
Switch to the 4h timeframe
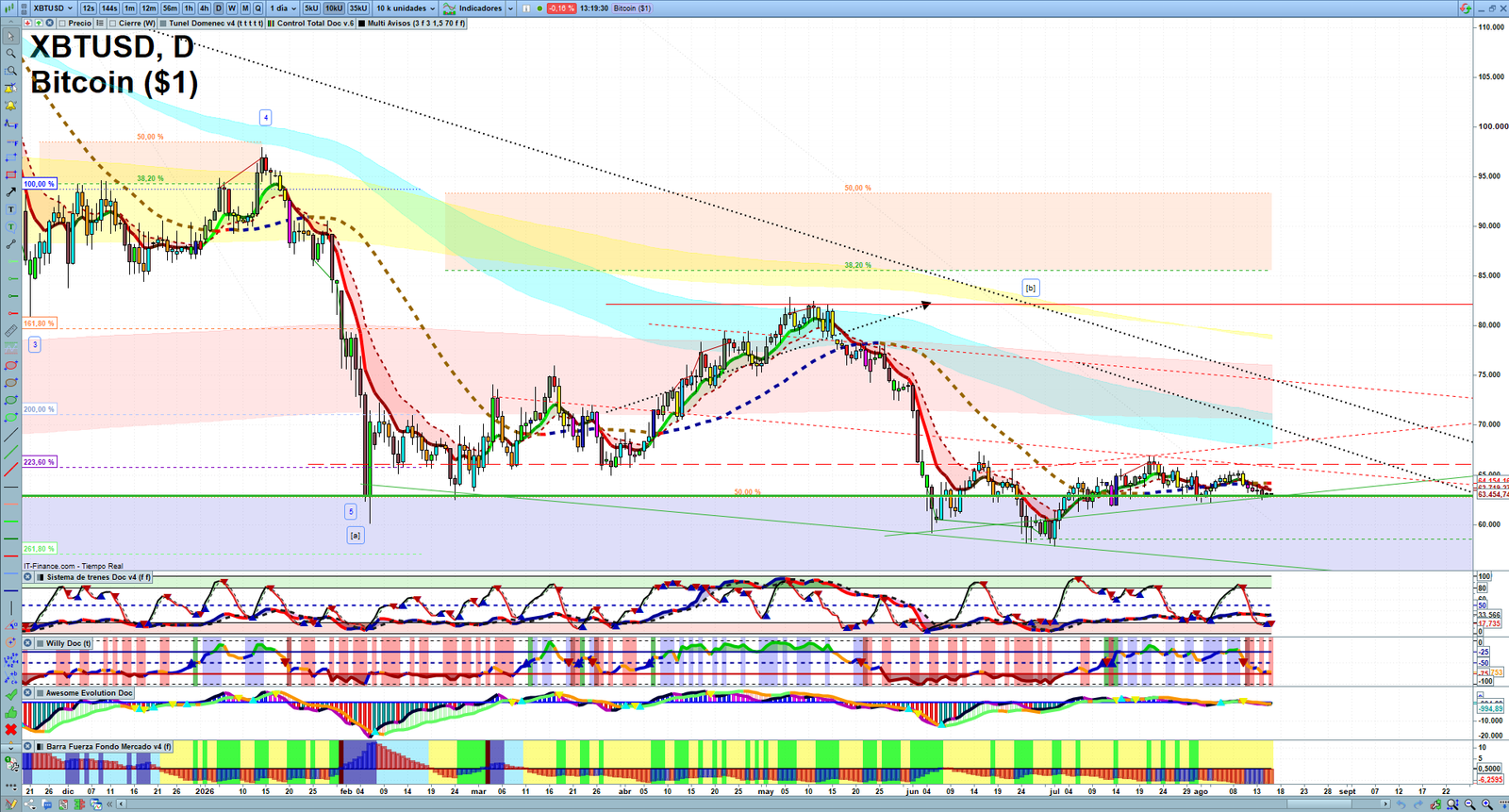pos(204,8)
